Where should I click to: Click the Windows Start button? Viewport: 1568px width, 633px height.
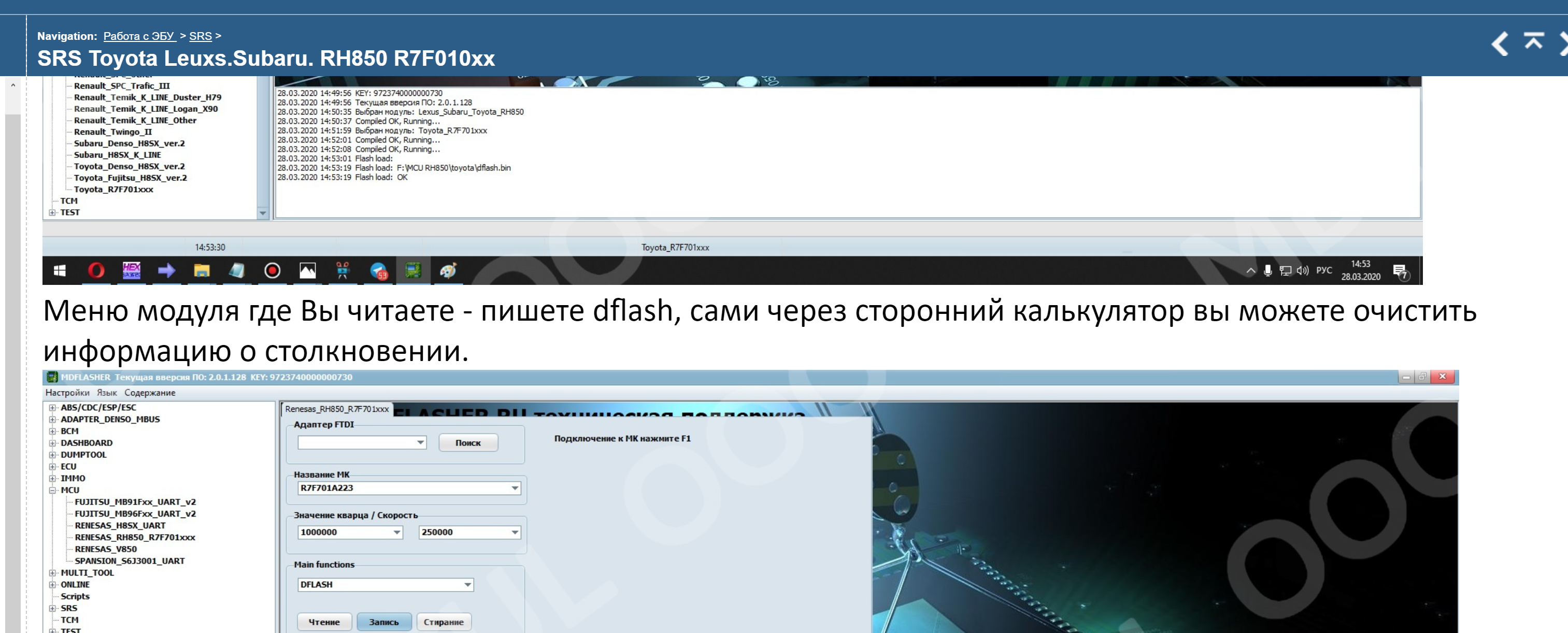(60, 271)
